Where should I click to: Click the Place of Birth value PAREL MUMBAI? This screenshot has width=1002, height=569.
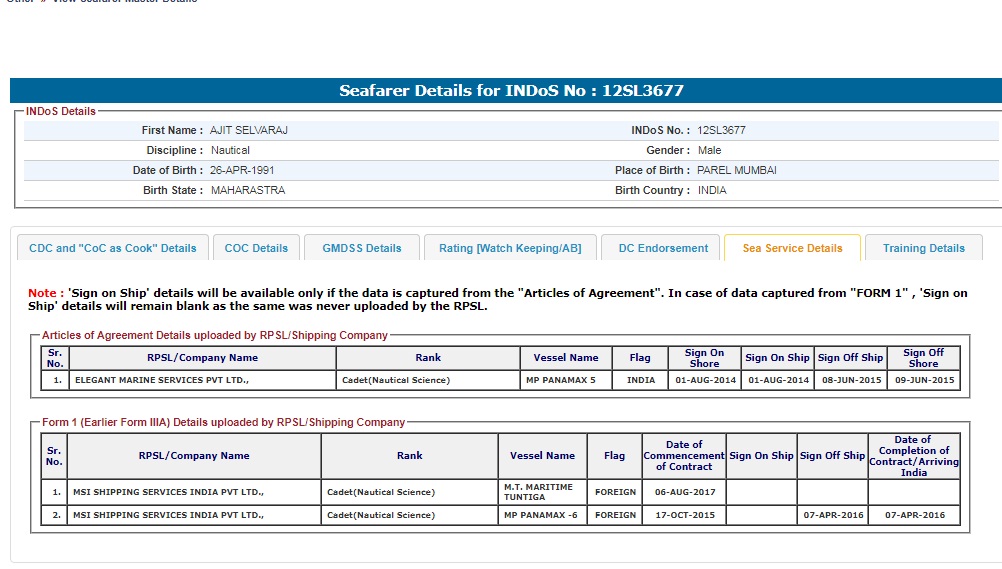click(x=736, y=170)
